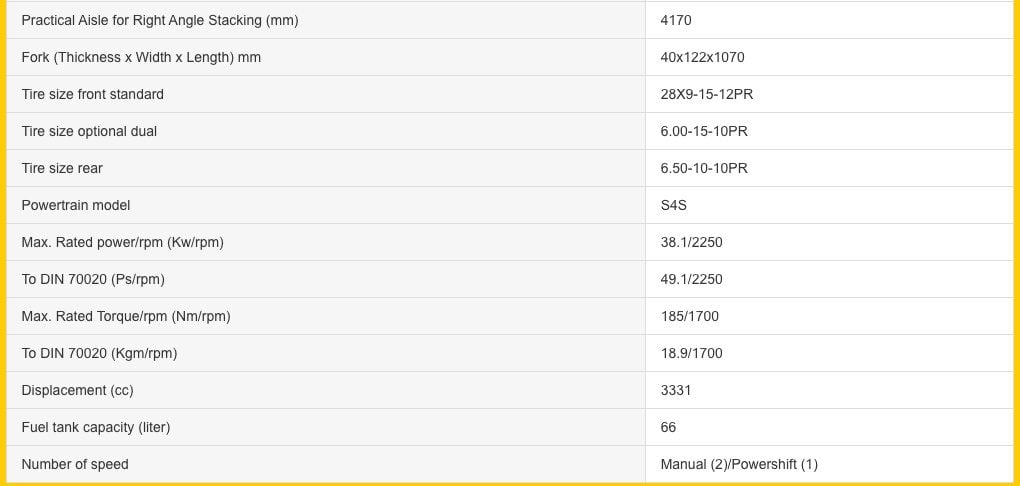Viewport: 1020px width, 486px height.
Task: Select the Fork Thickness x Width x Length label
Action: point(141,57)
